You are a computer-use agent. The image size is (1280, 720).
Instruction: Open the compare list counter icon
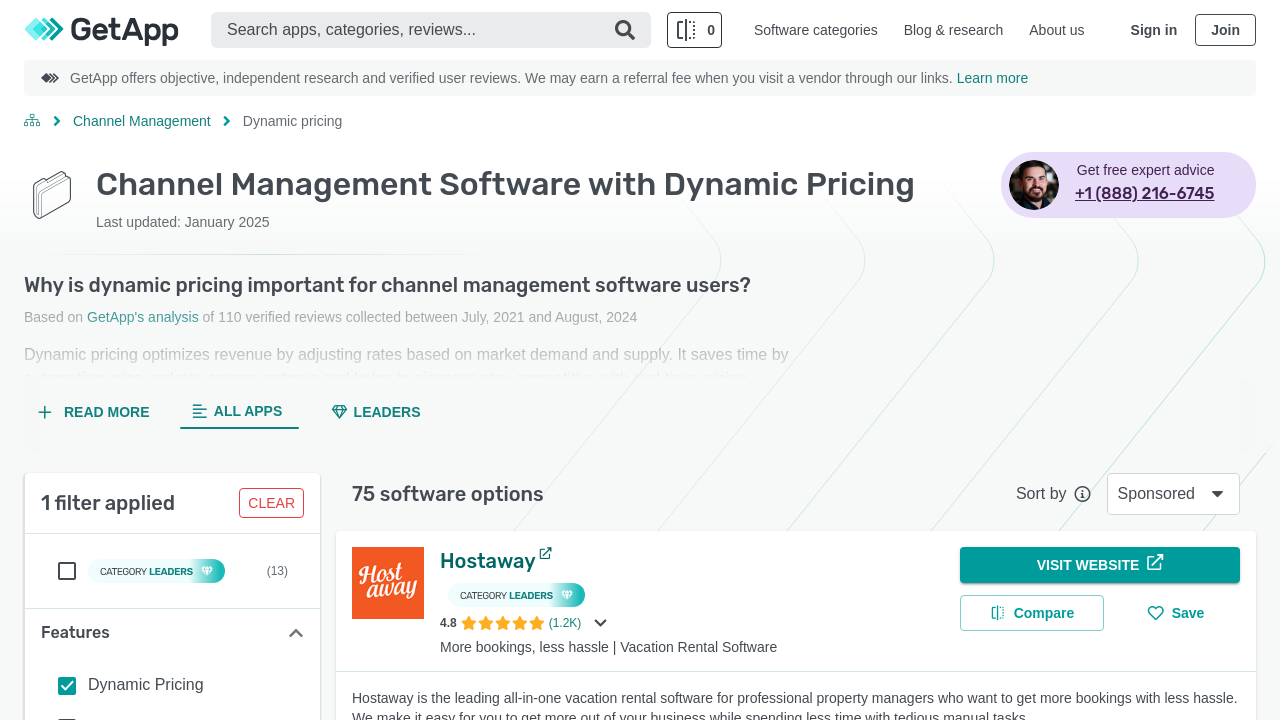point(694,30)
